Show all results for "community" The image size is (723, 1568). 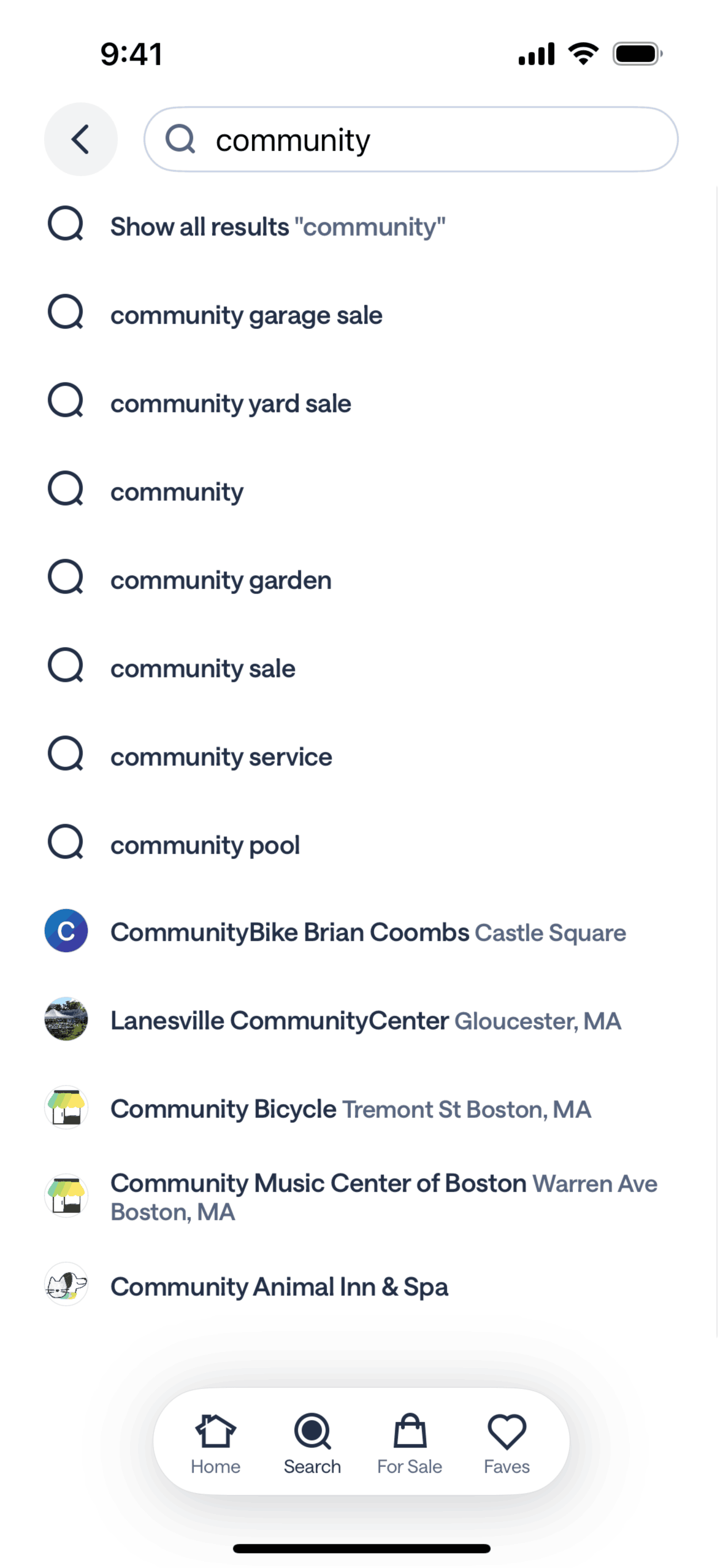pyautogui.click(x=278, y=227)
